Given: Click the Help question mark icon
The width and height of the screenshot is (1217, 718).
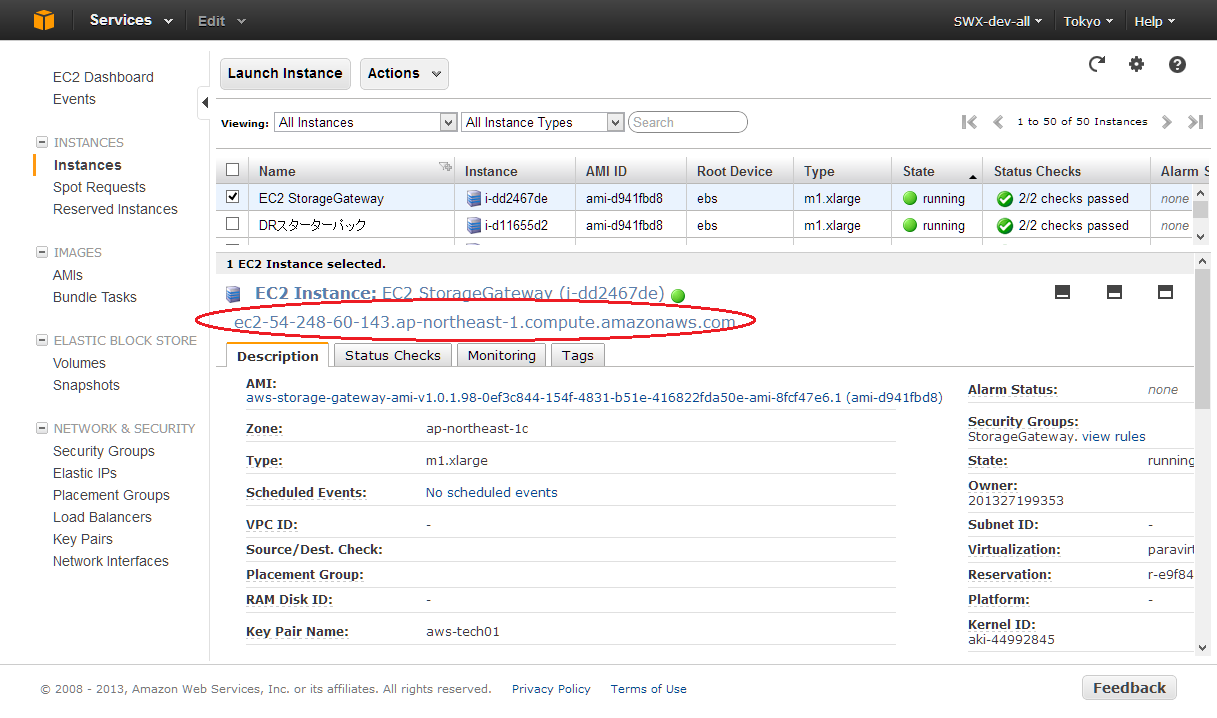Looking at the screenshot, I should (1177, 63).
